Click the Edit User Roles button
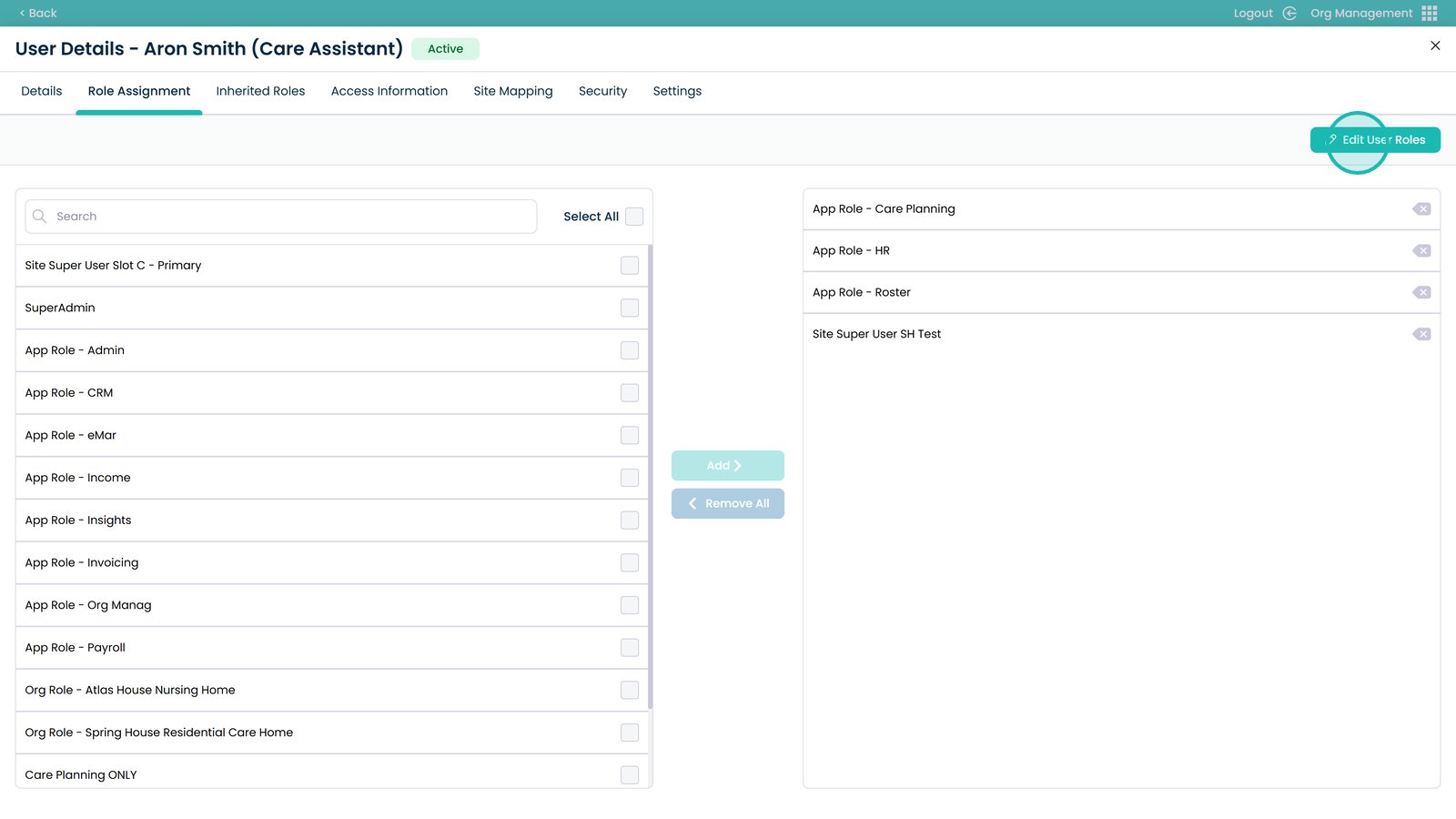 [x=1375, y=140]
